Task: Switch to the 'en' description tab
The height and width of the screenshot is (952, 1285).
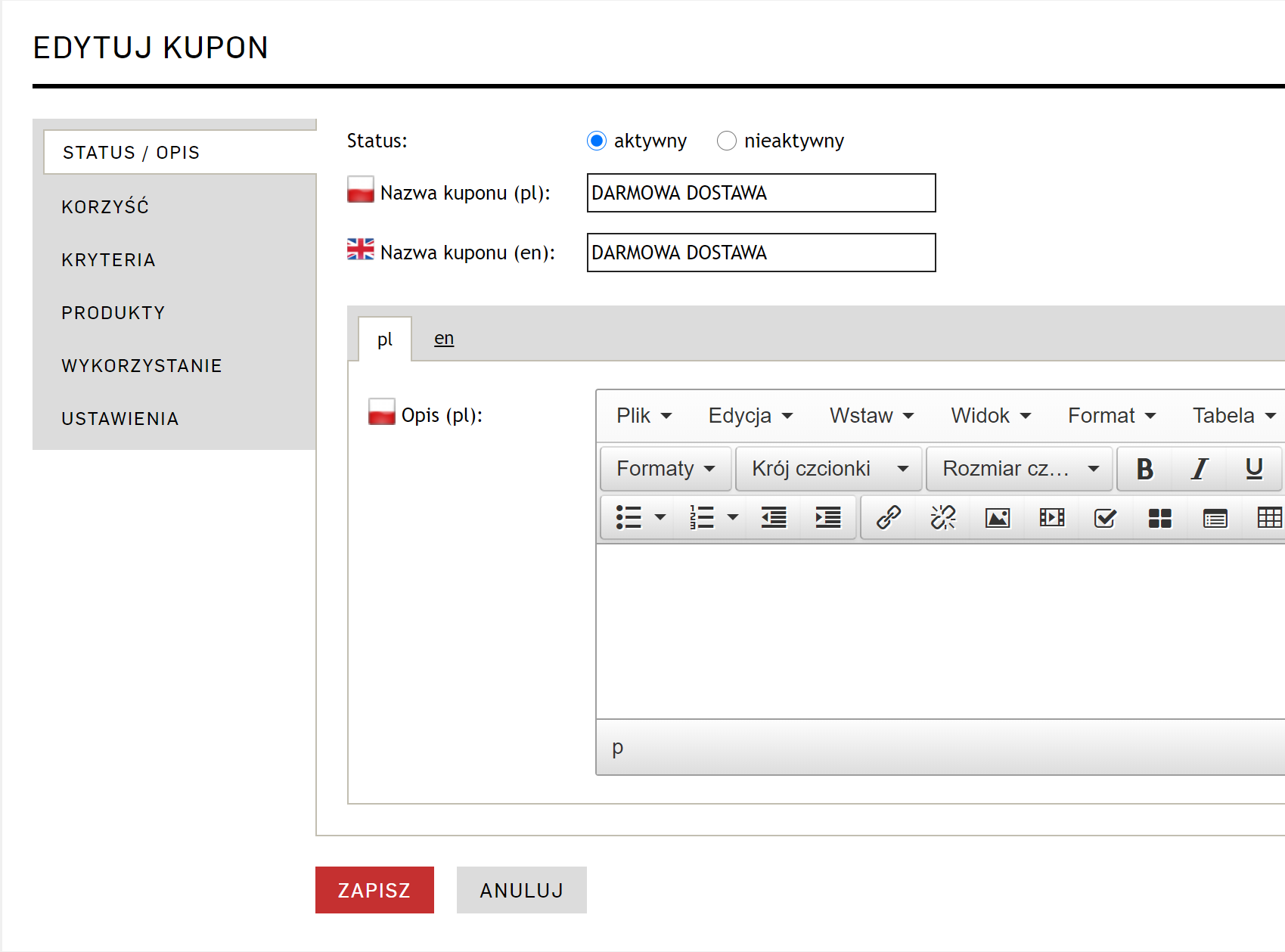Action: pyautogui.click(x=444, y=339)
